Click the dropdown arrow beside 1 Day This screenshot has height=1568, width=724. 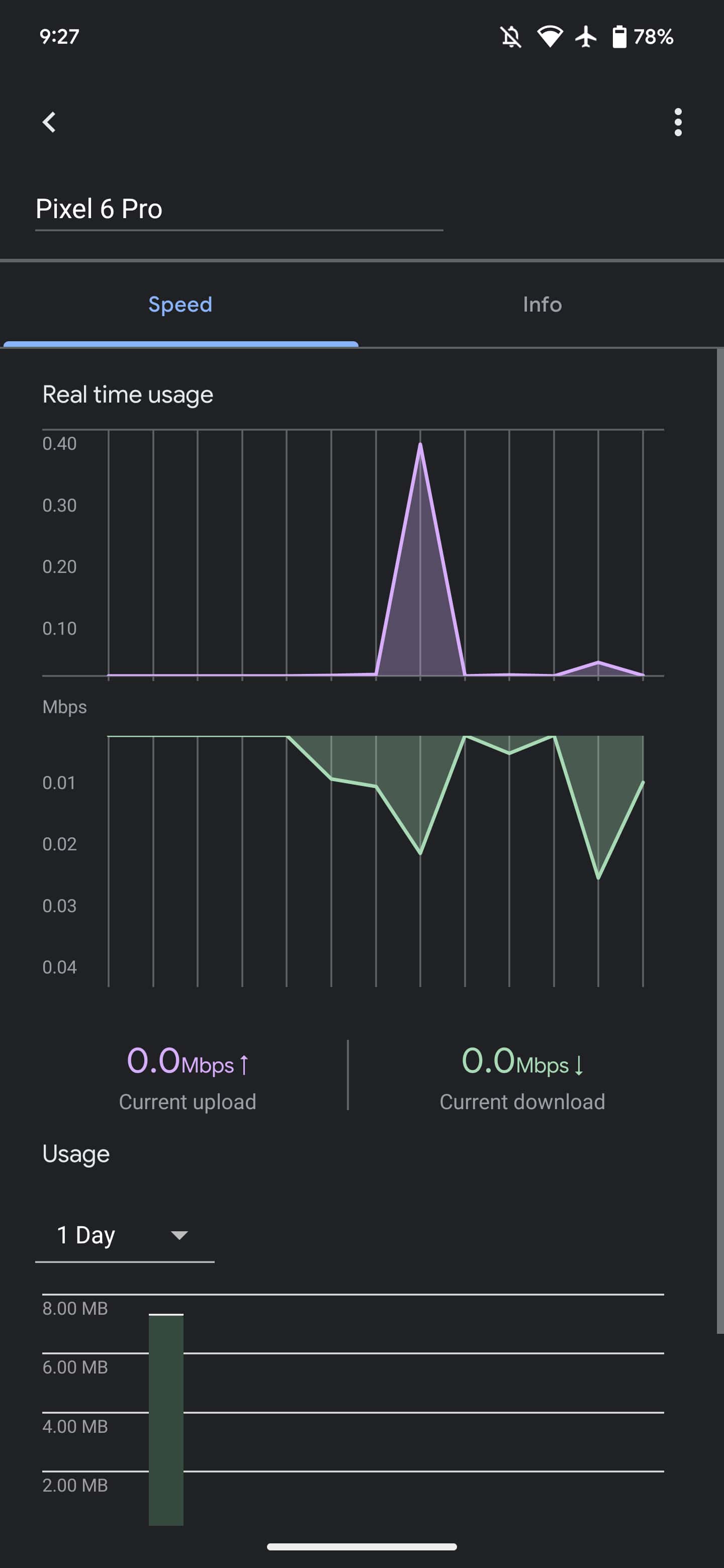coord(179,1235)
